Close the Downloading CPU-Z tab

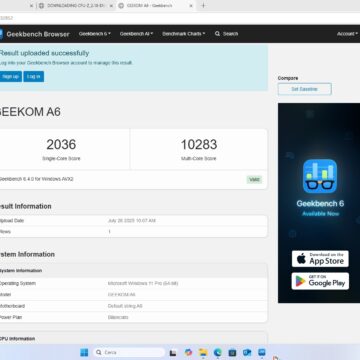pos(111,6)
